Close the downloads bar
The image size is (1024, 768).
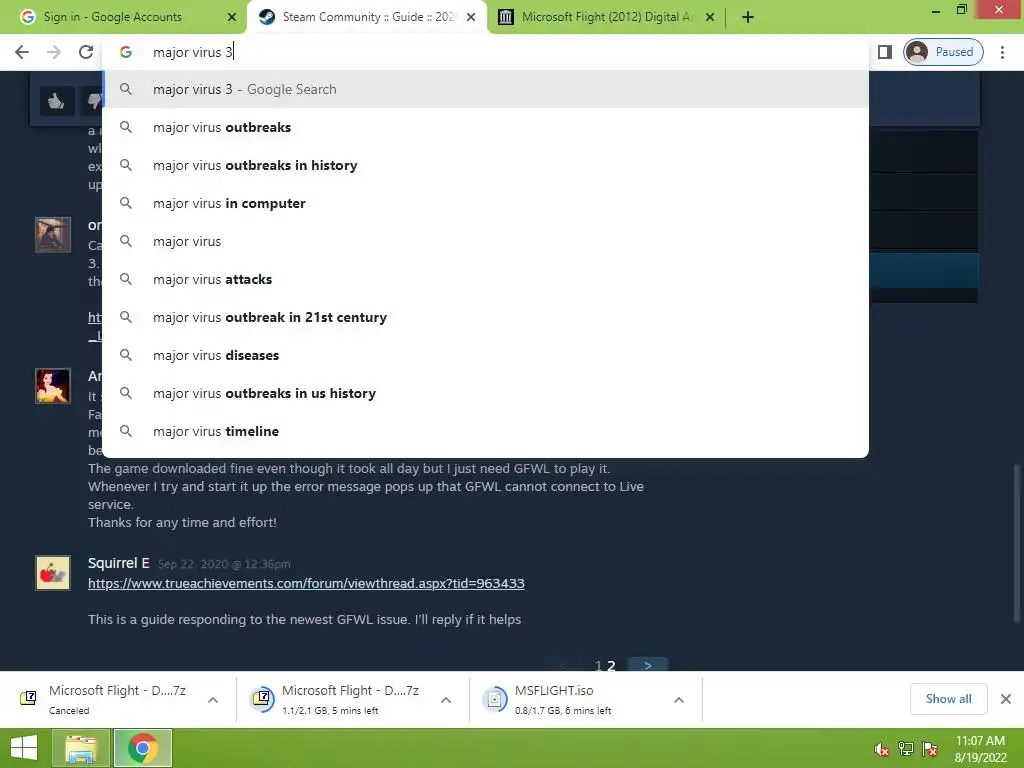(1006, 699)
